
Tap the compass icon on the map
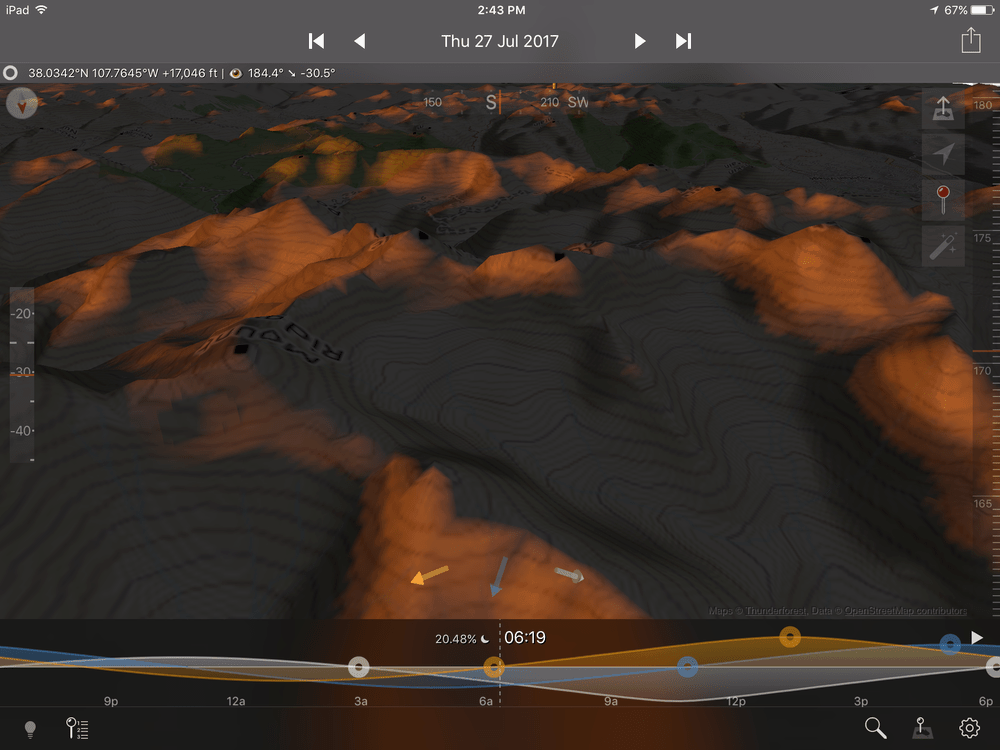[21, 103]
